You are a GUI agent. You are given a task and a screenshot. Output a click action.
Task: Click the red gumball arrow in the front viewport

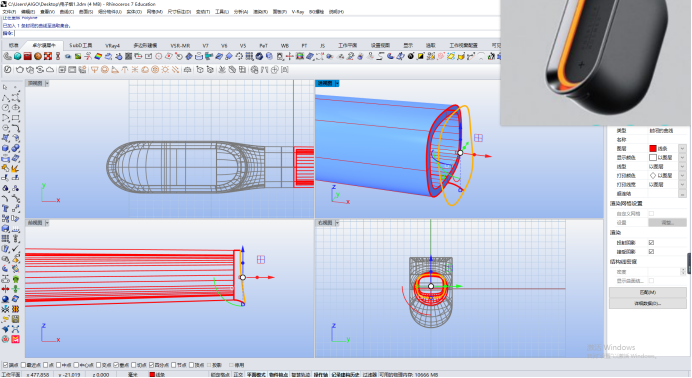[x=270, y=277]
